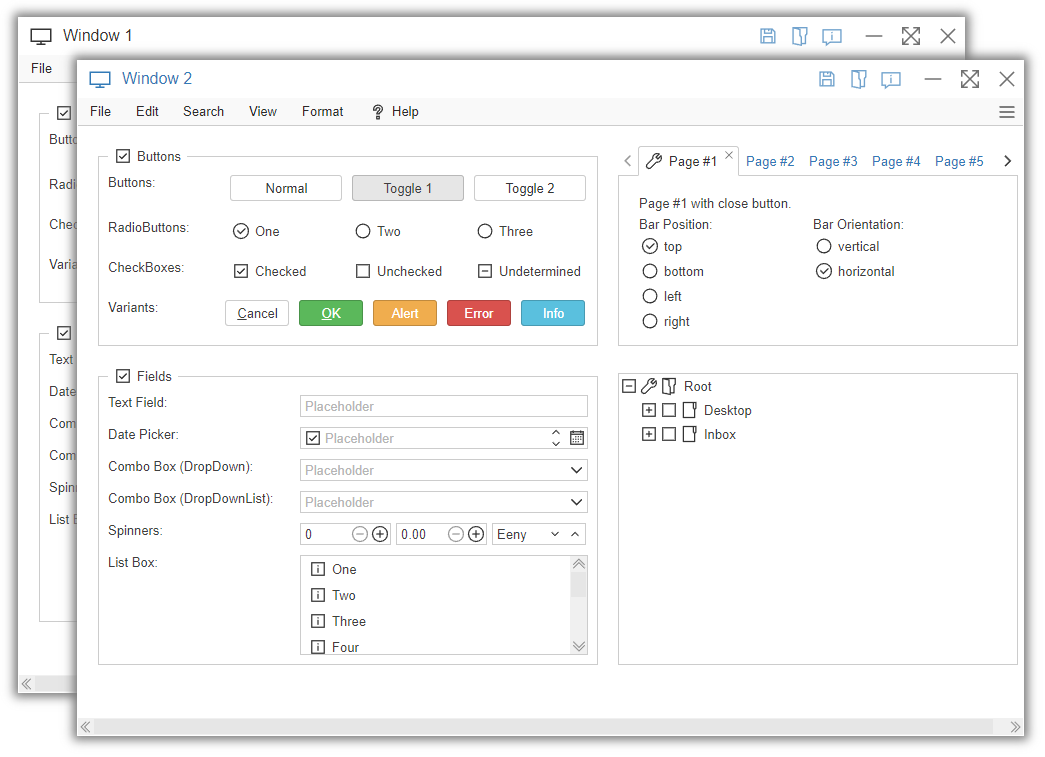
Task: Set bar orientation to vertical
Action: (824, 247)
